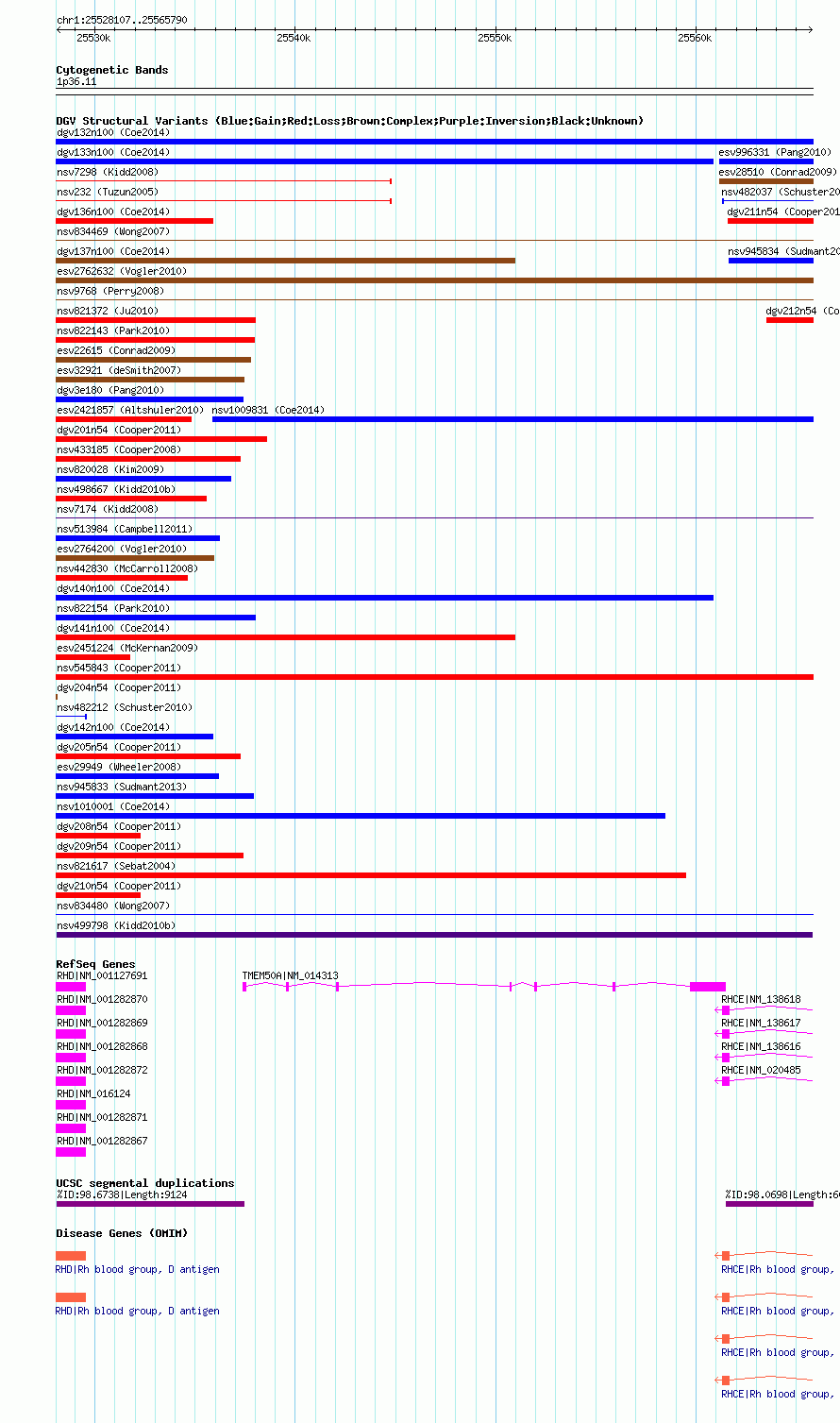Click esv28510 (Conrad2009) label

pyautogui.click(x=778, y=173)
